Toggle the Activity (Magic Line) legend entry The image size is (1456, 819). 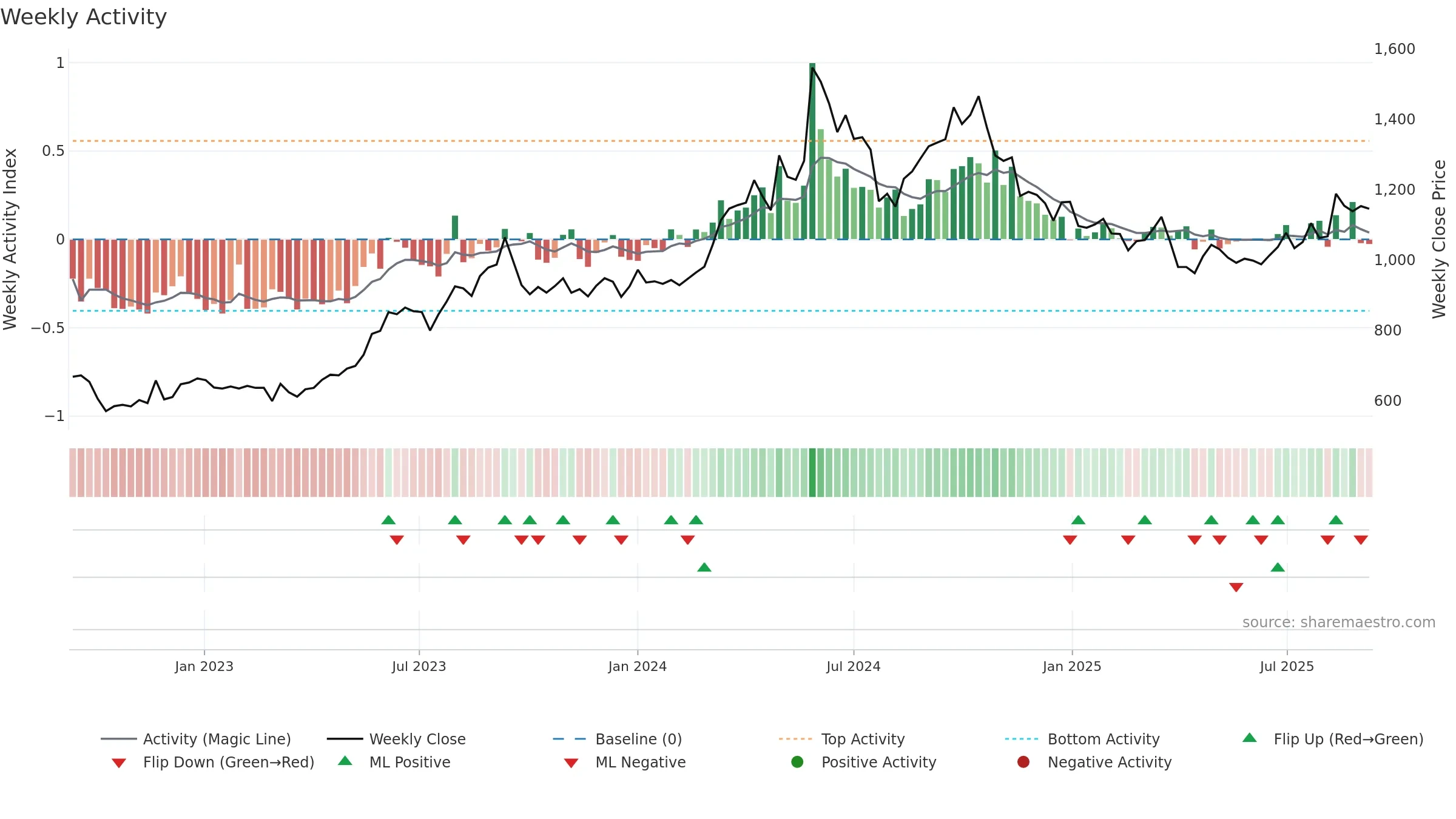[196, 739]
